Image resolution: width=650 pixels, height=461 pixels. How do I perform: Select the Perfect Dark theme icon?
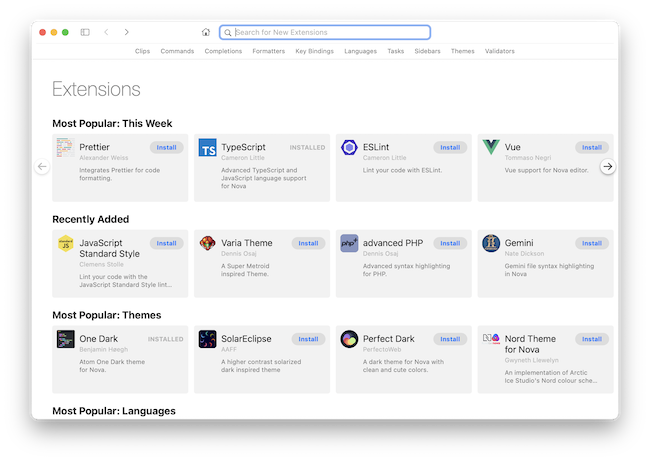coord(349,339)
